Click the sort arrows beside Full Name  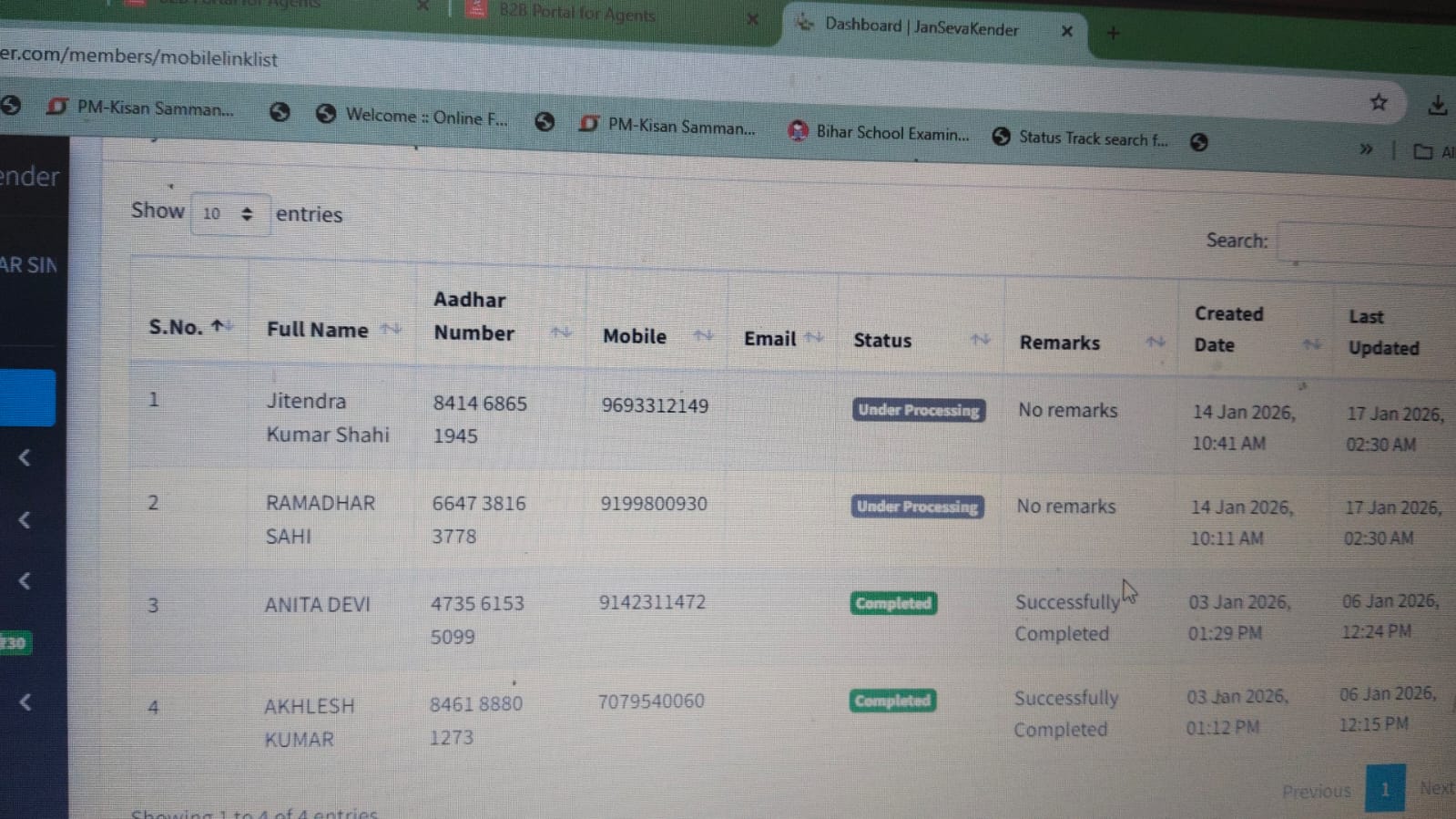(x=391, y=329)
